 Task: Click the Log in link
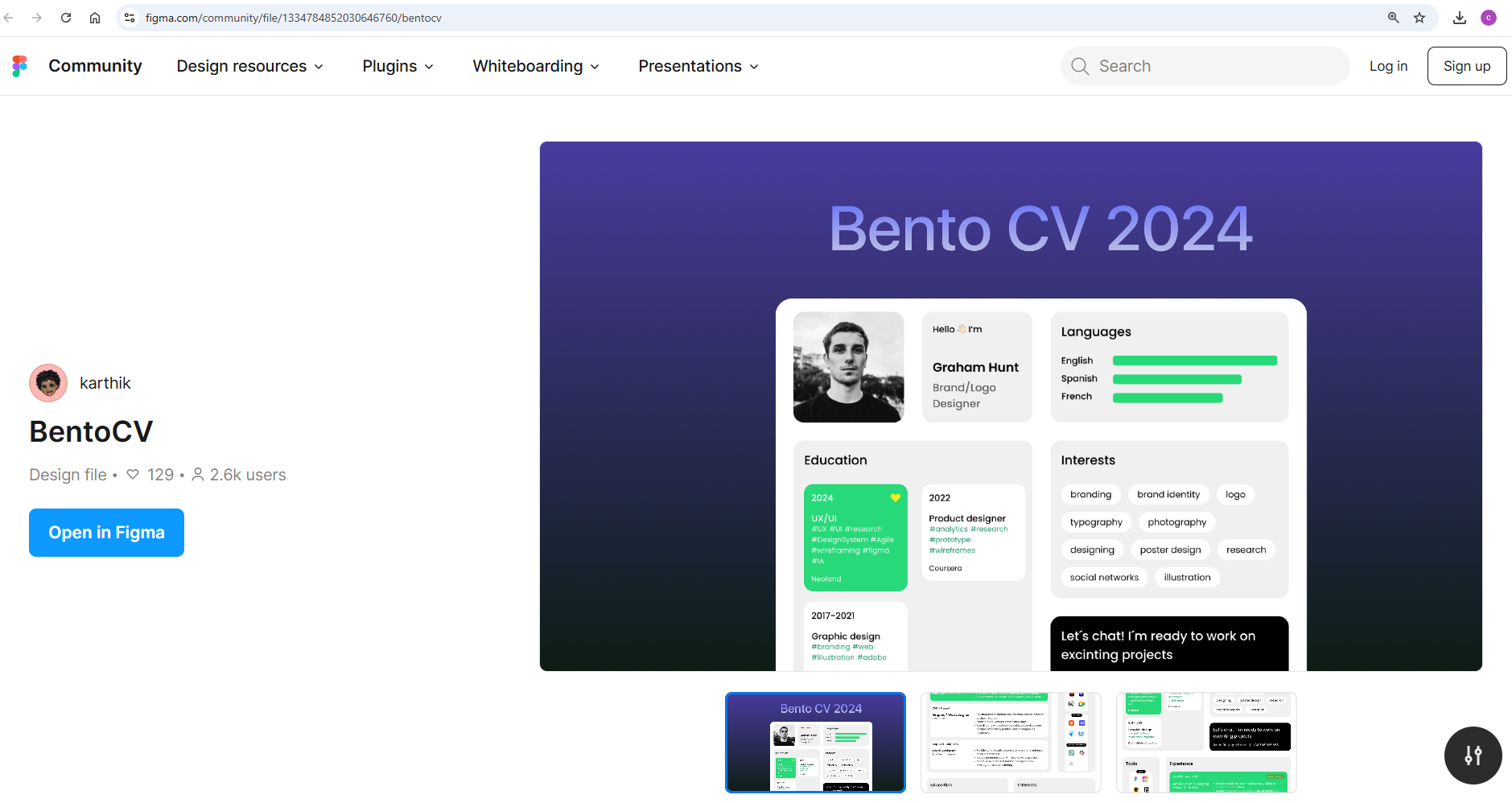tap(1388, 66)
